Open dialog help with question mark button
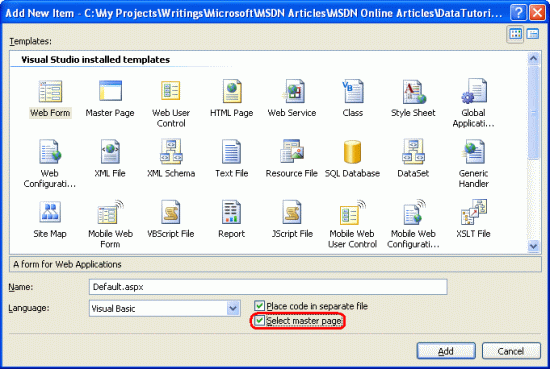This screenshot has height=369, width=550. [x=518, y=13]
